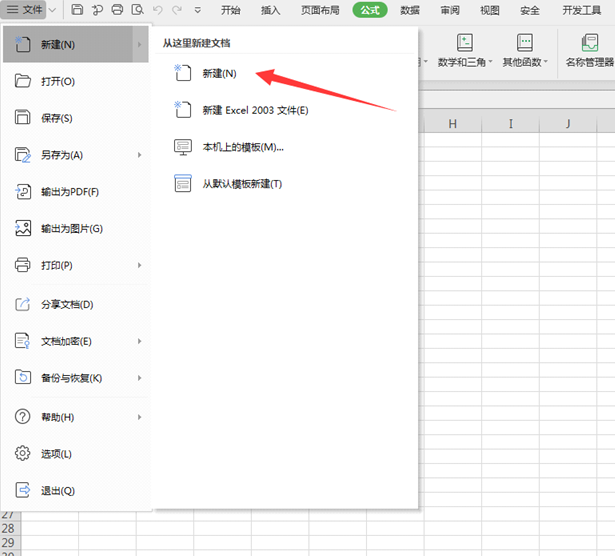Expand the 打印(P) submenu arrow
The height and width of the screenshot is (556, 615).
point(140,265)
